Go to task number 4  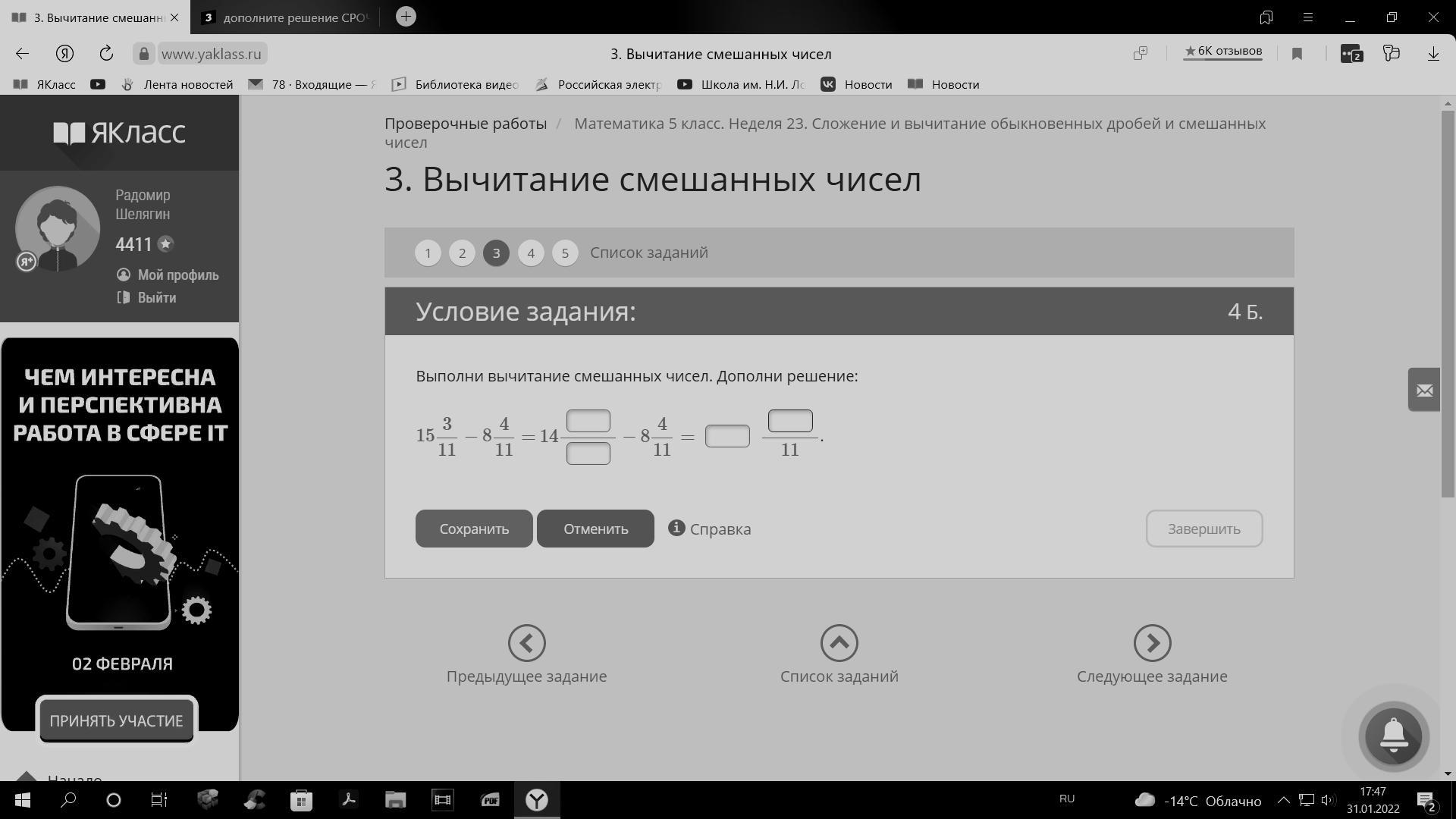pyautogui.click(x=531, y=253)
